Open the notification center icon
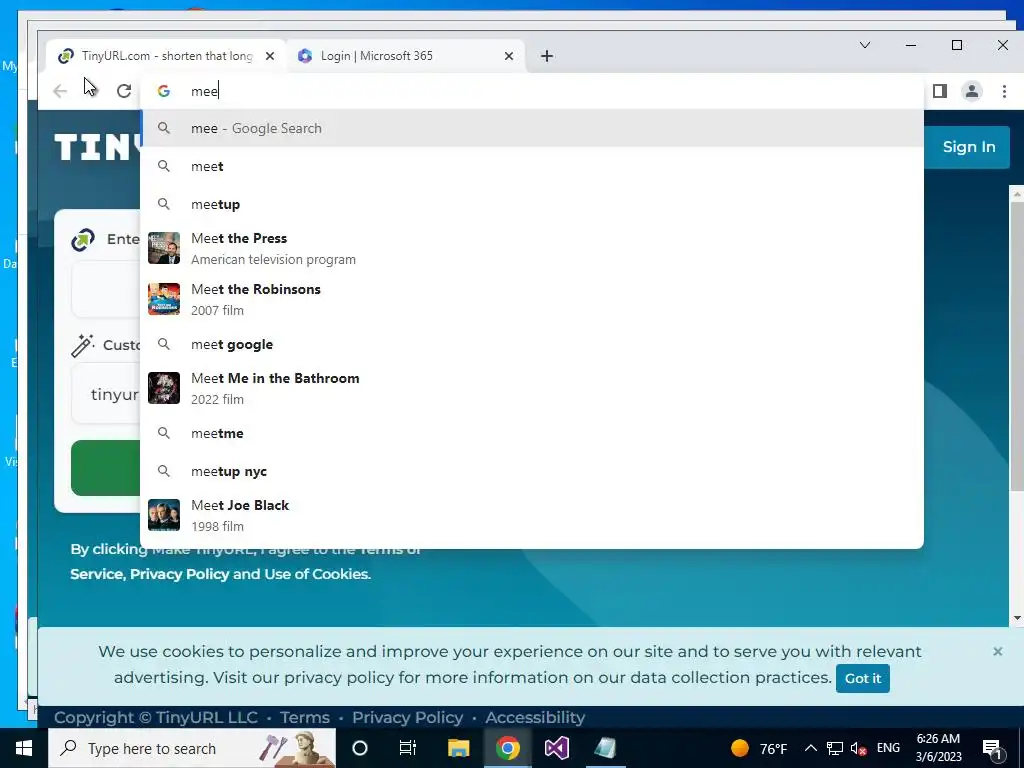The image size is (1024, 768). 992,749
